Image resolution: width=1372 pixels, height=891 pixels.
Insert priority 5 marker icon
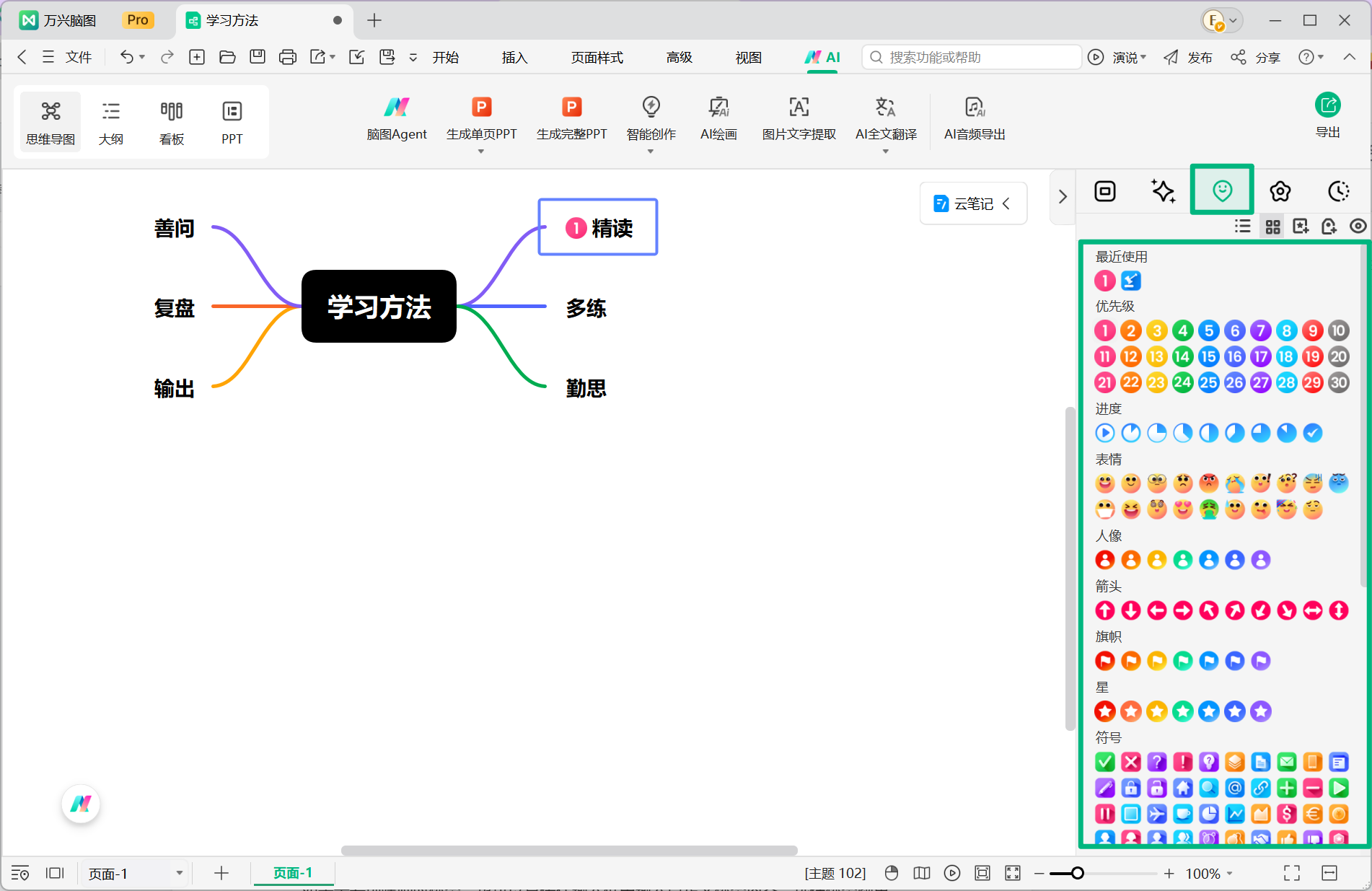[x=1209, y=331]
